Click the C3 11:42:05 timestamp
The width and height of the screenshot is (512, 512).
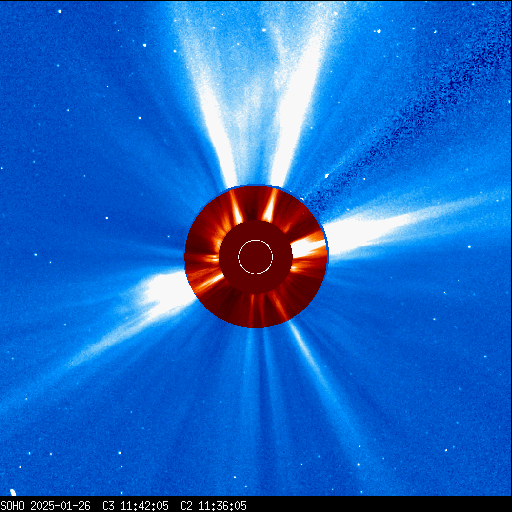[135, 506]
